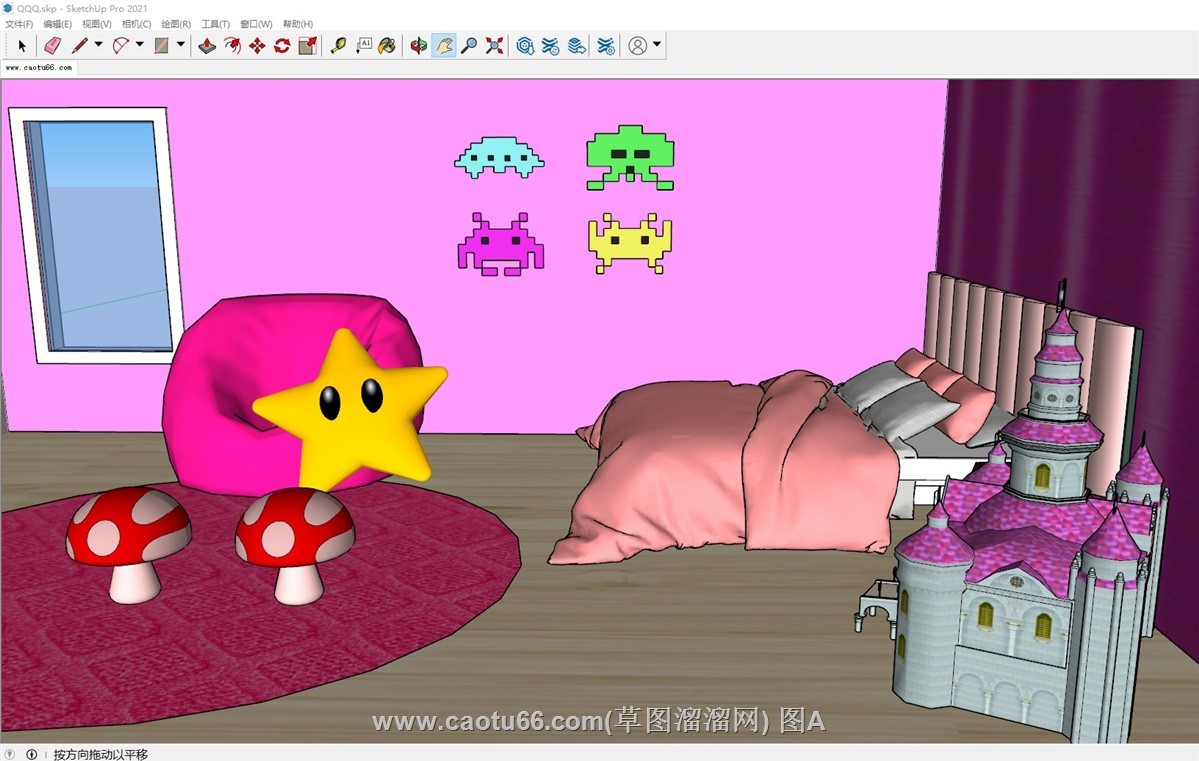
Task: Choose the Scale tool
Action: pyautogui.click(x=307, y=46)
